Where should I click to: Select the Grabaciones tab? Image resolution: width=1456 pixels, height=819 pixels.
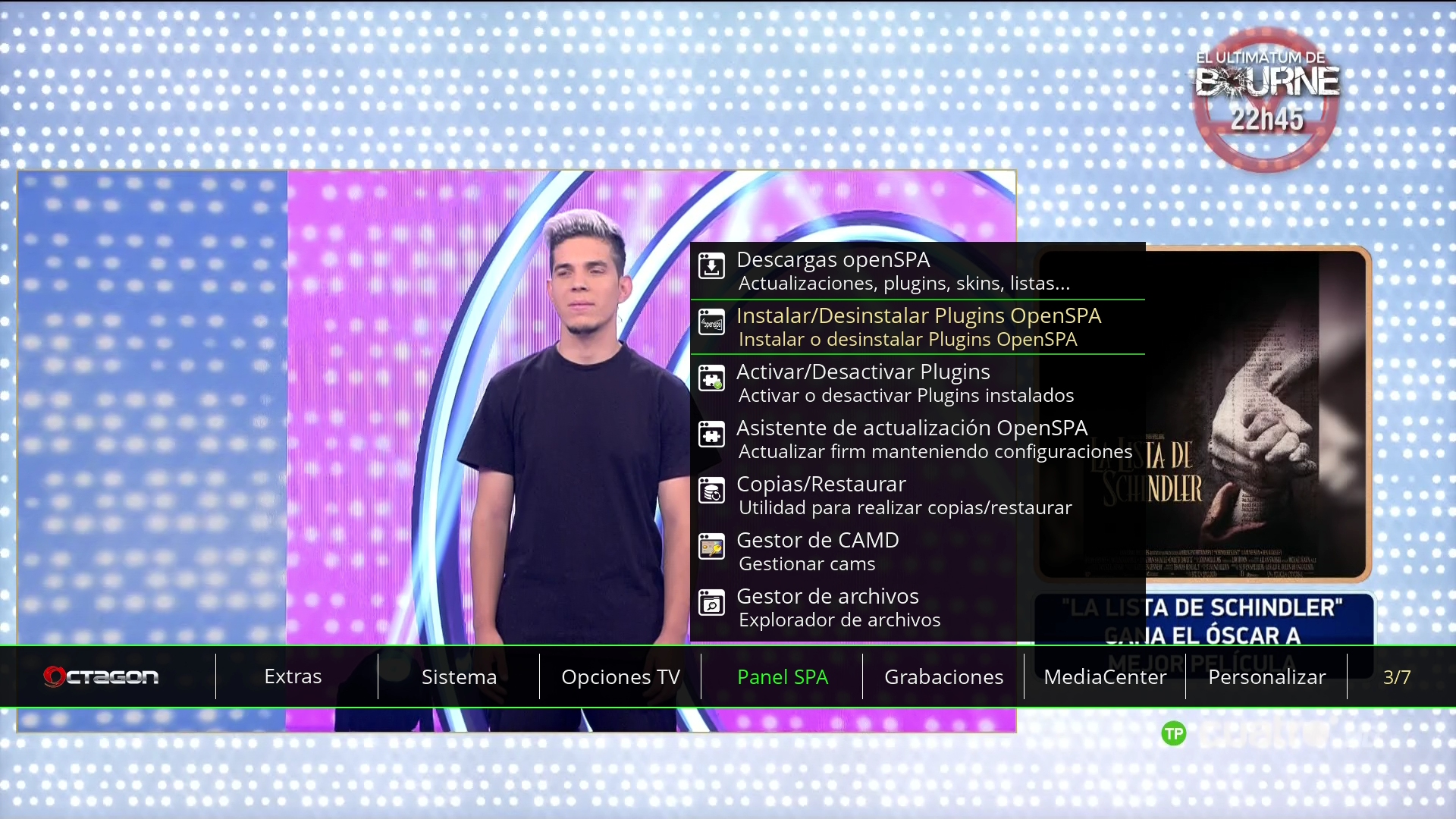coord(943,676)
